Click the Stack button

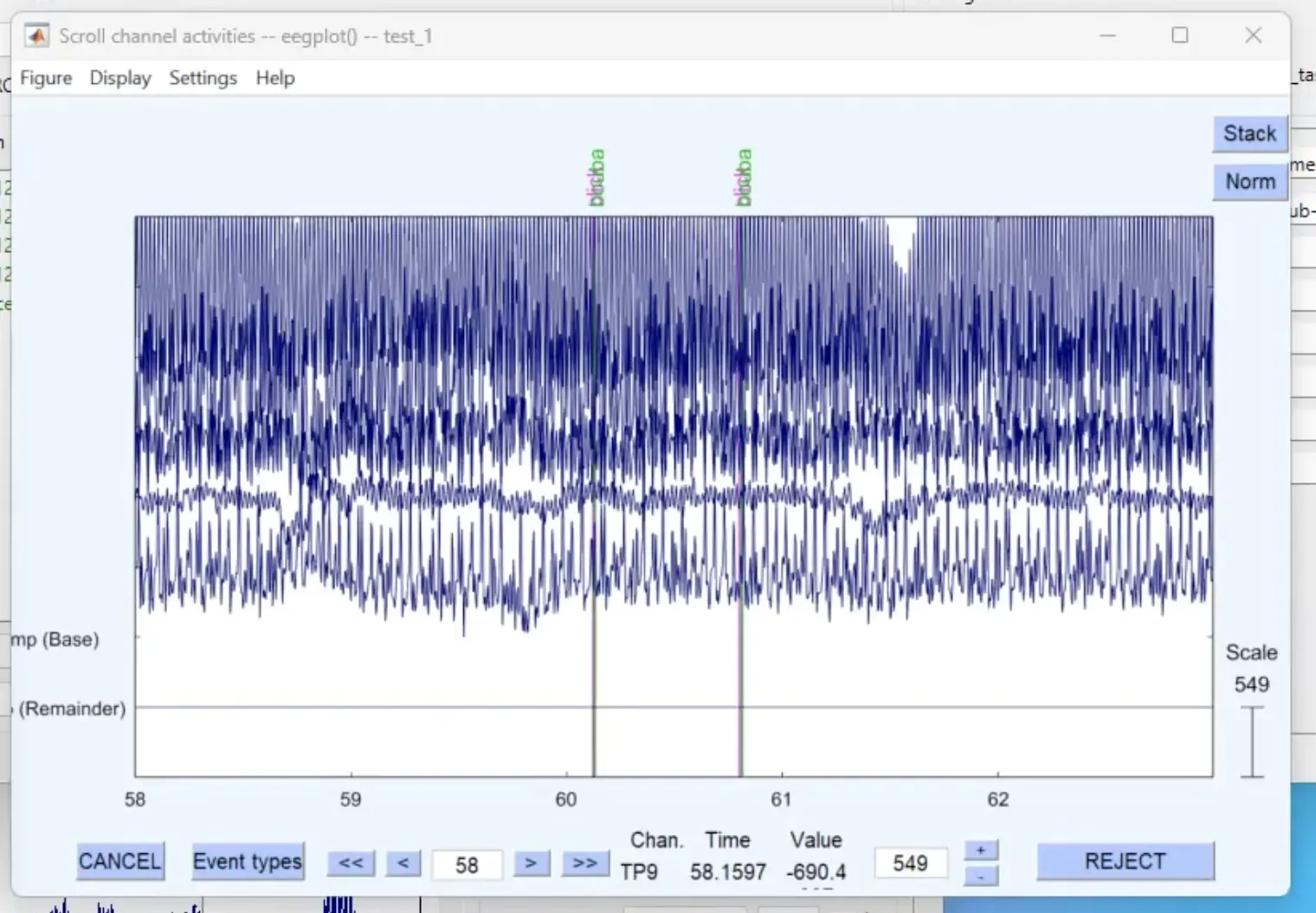click(1249, 133)
